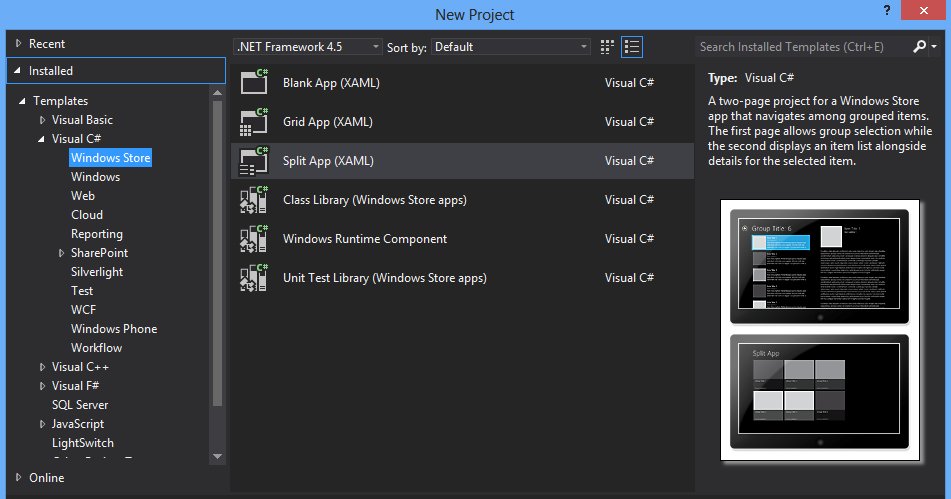Open the search options dropdown arrow
Viewport: 951px width, 499px height.
click(934, 47)
